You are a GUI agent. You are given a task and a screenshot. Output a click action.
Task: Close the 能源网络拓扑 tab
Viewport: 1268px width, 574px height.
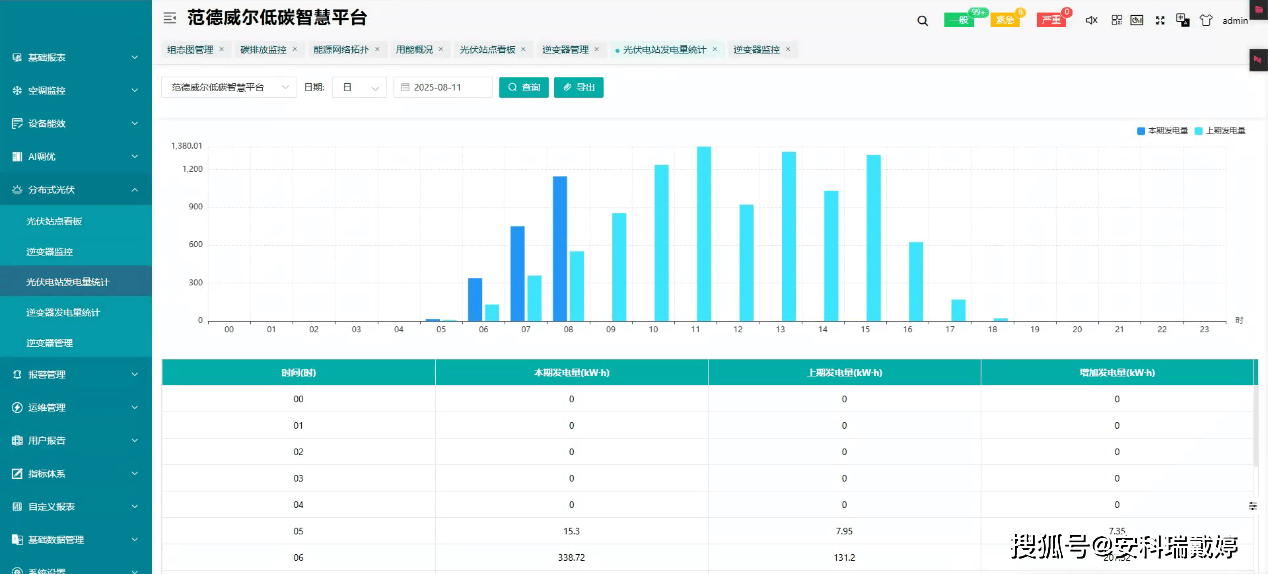coord(377,49)
